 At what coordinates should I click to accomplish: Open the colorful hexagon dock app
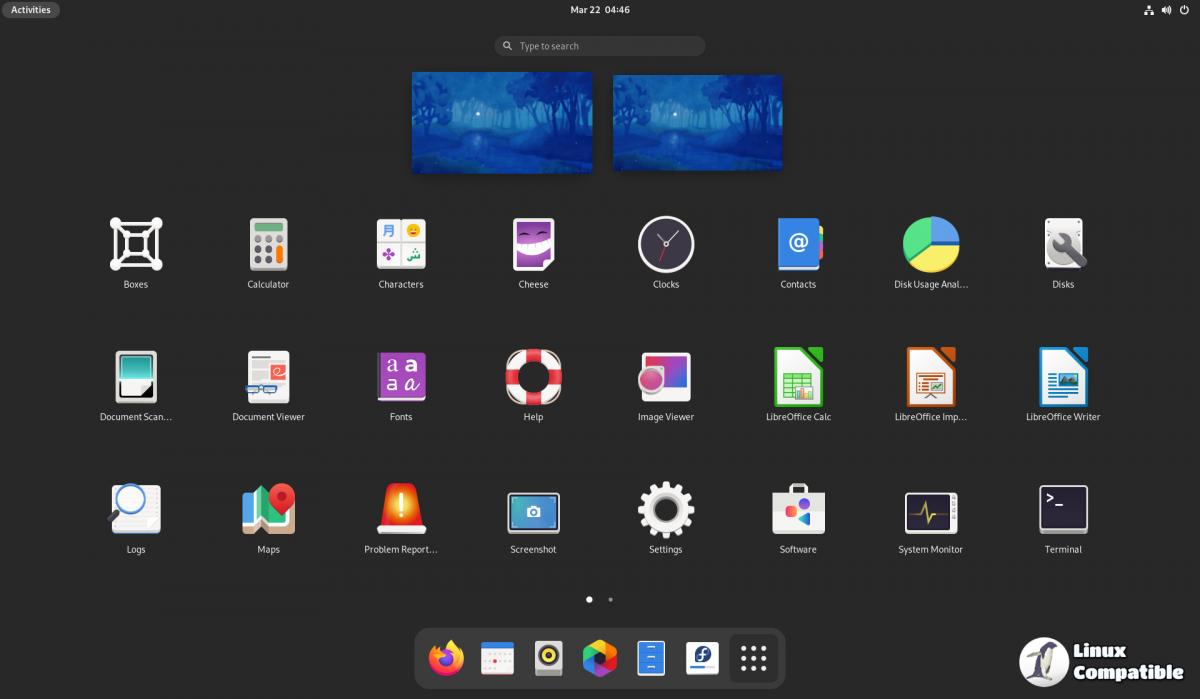coord(600,658)
